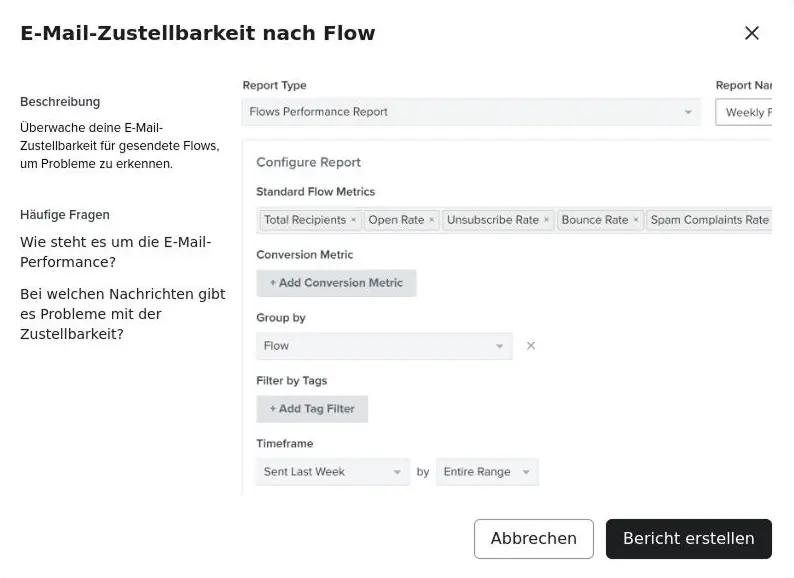Remove the Unsubscribe Rate metric tag

pyautogui.click(x=546, y=220)
